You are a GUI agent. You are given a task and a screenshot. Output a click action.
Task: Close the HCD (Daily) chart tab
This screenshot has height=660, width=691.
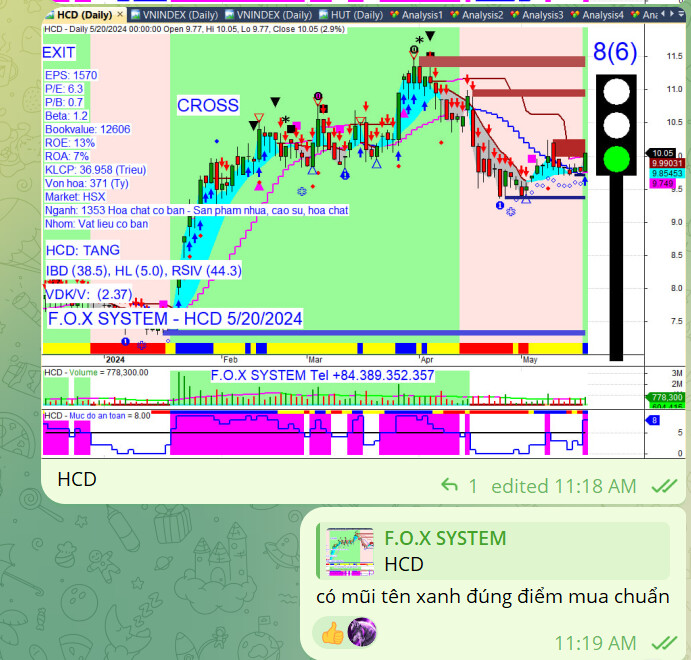point(120,15)
